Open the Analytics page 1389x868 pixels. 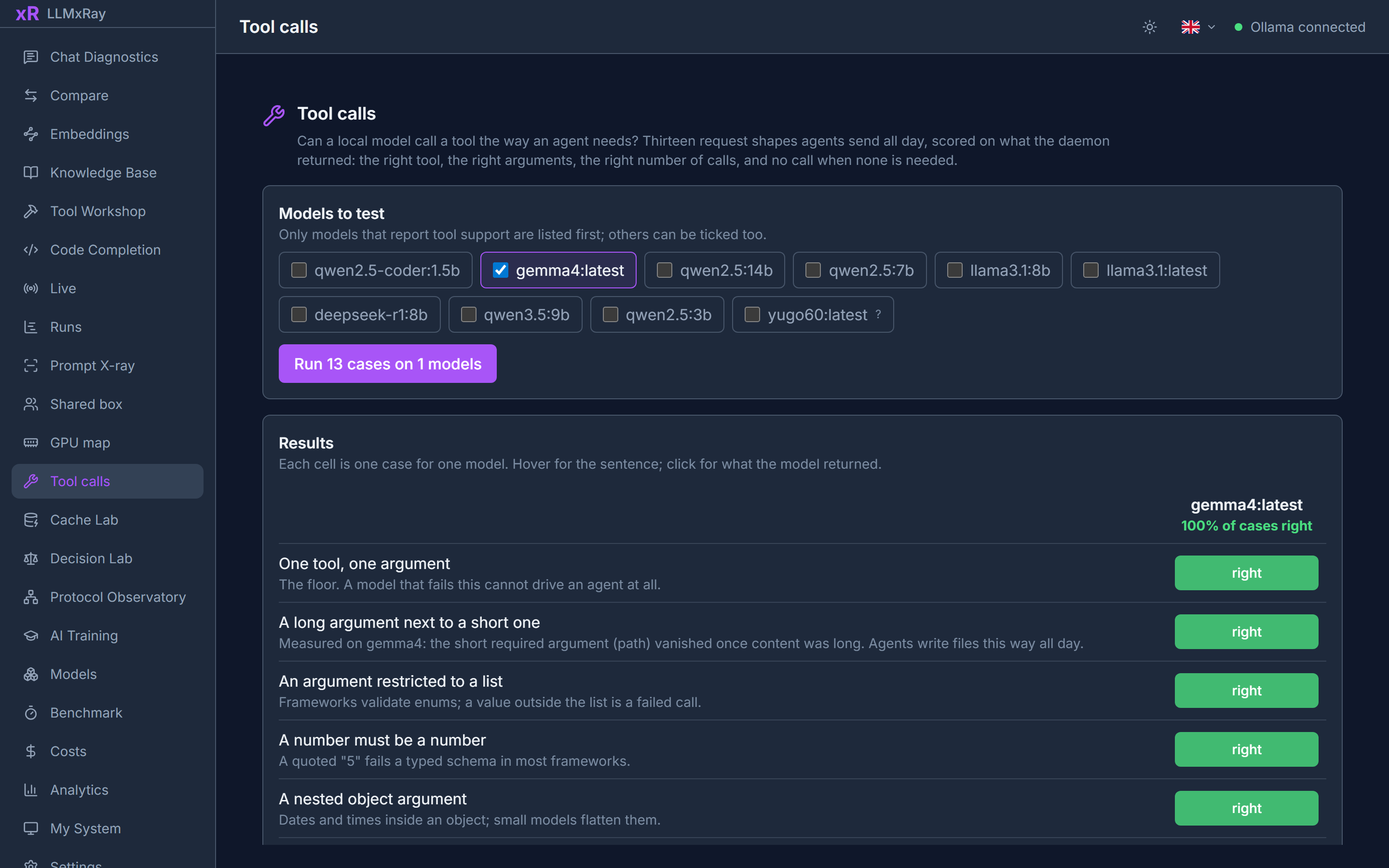coord(108,790)
